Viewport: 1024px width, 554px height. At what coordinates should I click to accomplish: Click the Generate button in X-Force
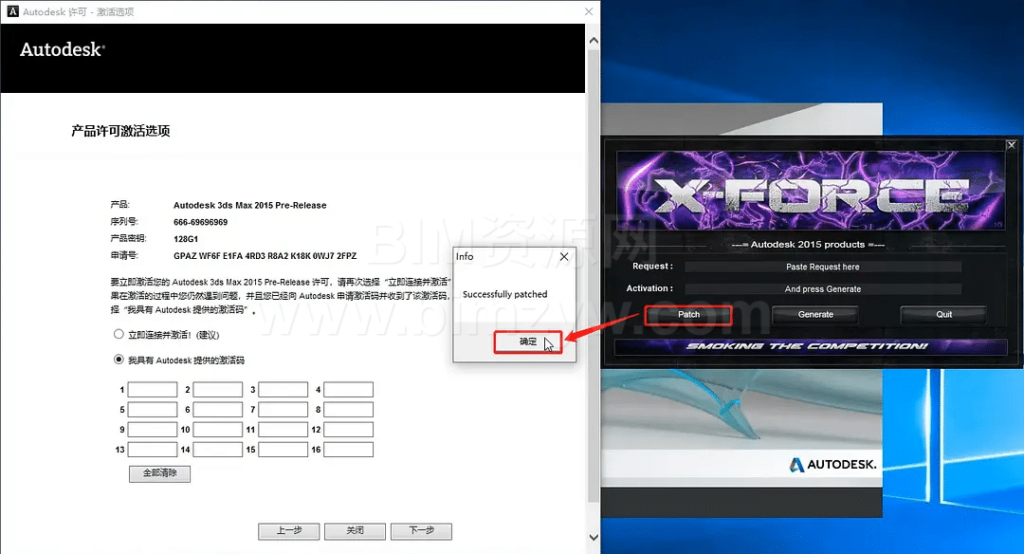tap(815, 315)
